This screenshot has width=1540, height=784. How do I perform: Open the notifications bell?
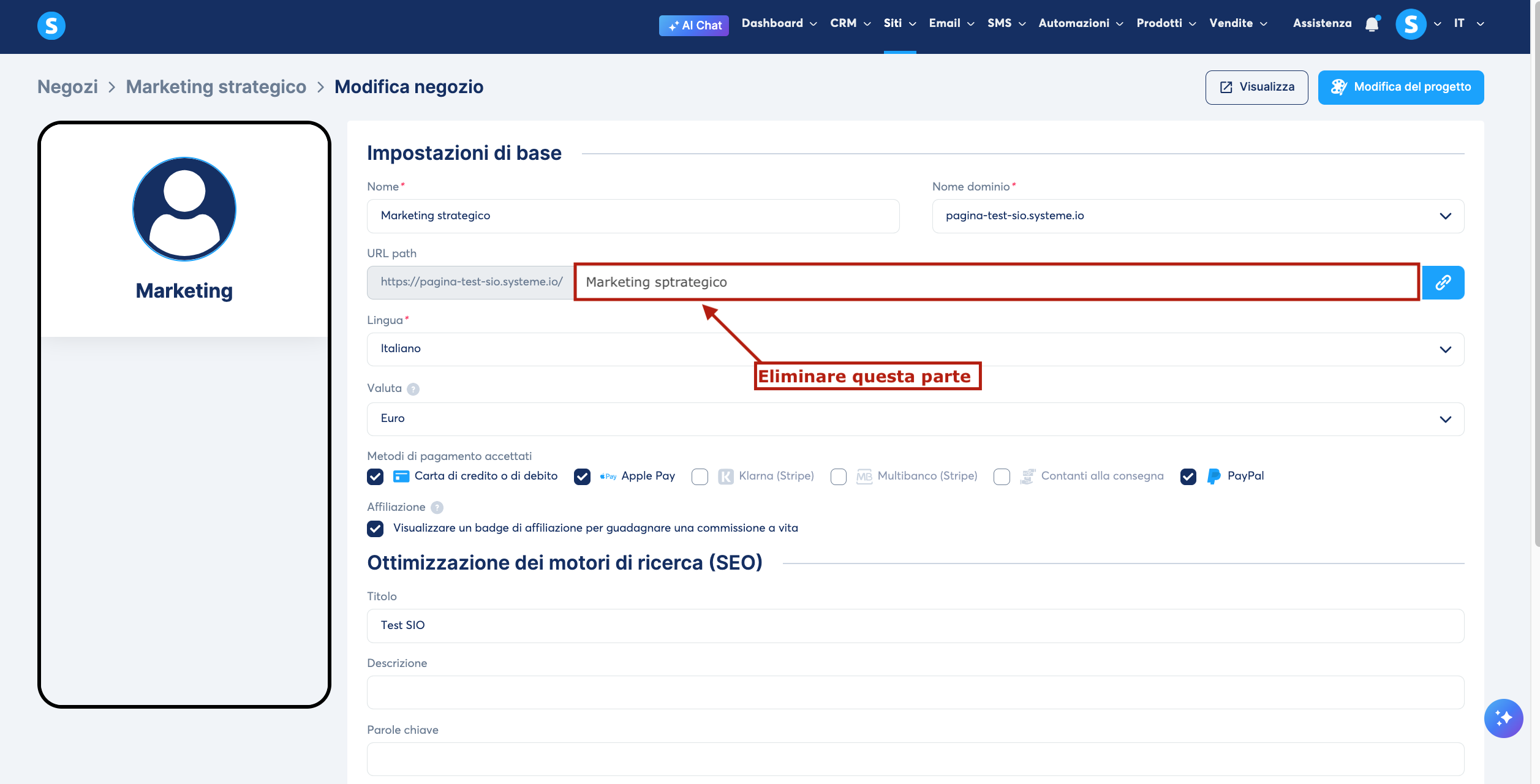click(1372, 24)
